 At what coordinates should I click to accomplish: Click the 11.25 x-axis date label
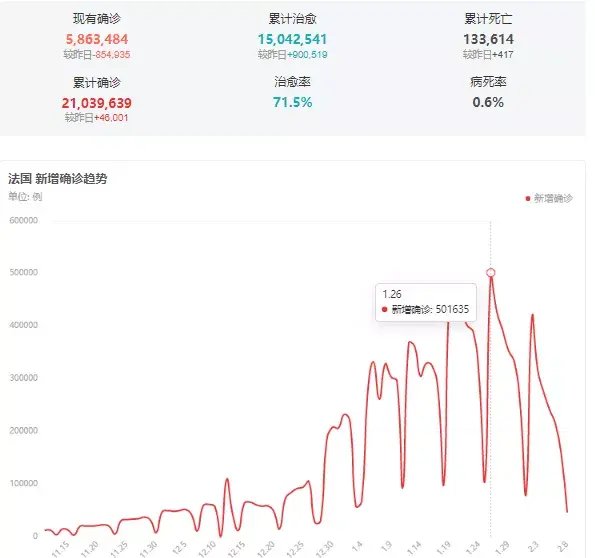pos(119,549)
